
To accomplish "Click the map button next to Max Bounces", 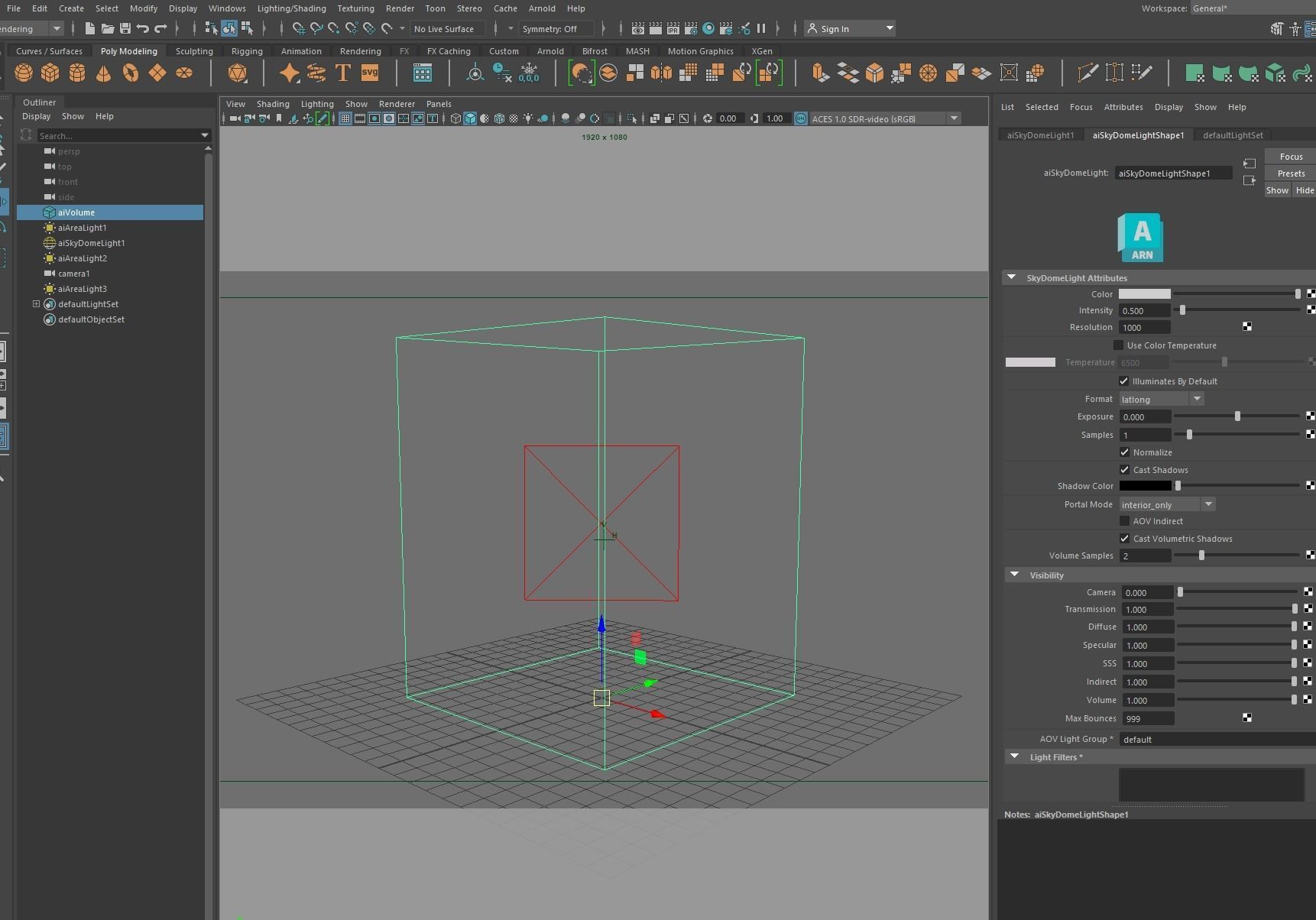I will [1247, 718].
